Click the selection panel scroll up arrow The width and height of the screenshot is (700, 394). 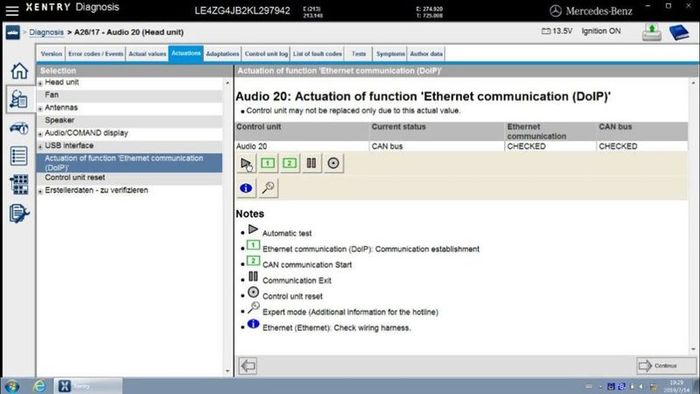(x=227, y=83)
